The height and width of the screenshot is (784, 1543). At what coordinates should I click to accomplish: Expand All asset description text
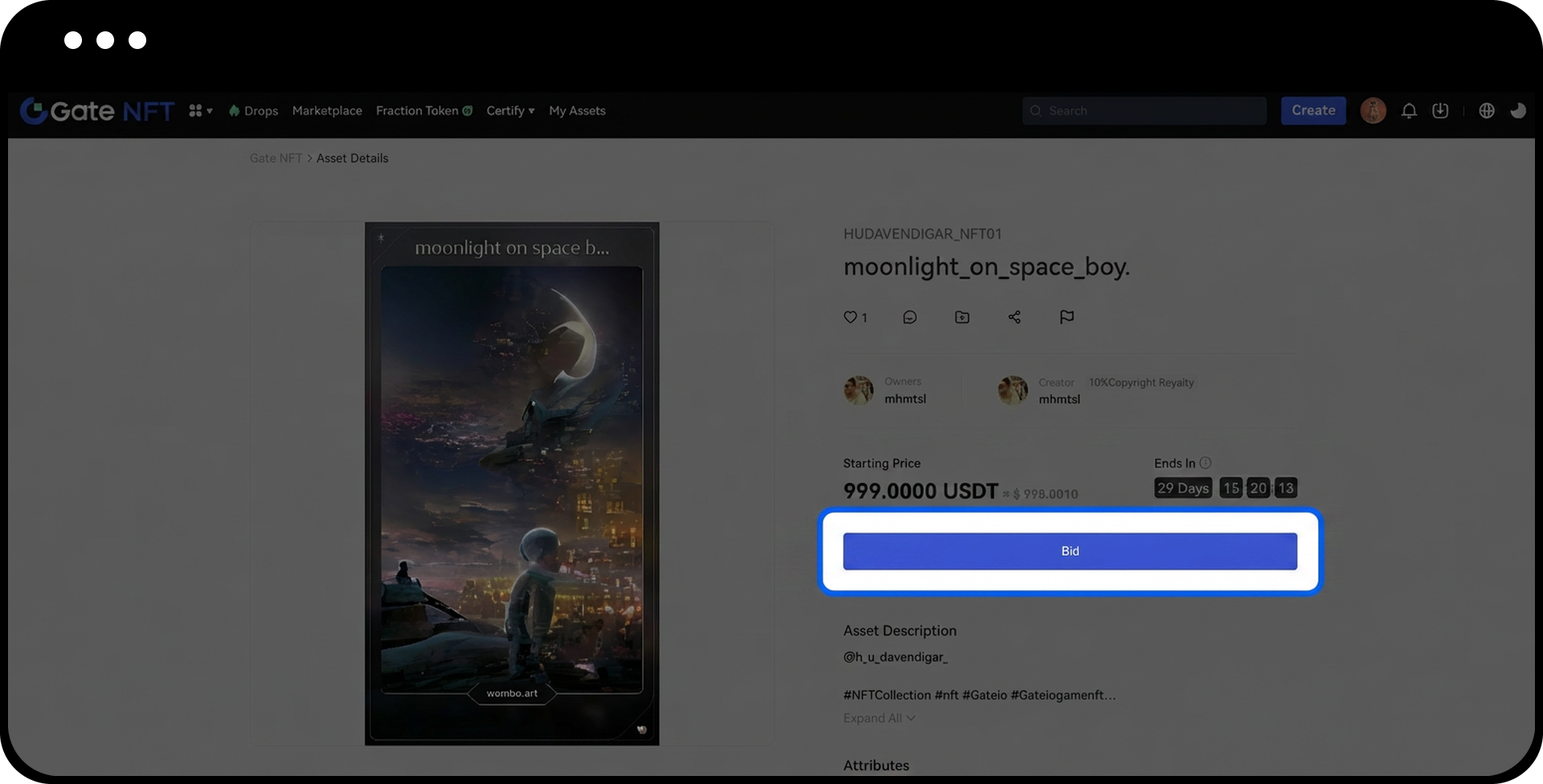(878, 718)
